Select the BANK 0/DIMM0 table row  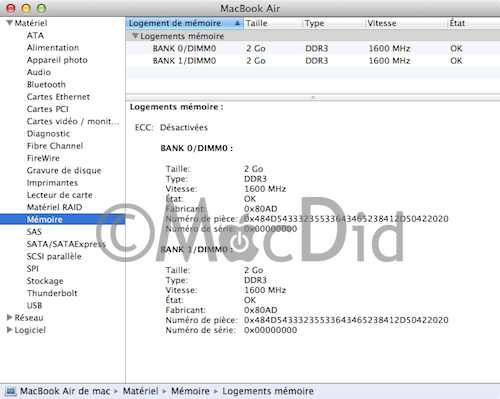313,48
